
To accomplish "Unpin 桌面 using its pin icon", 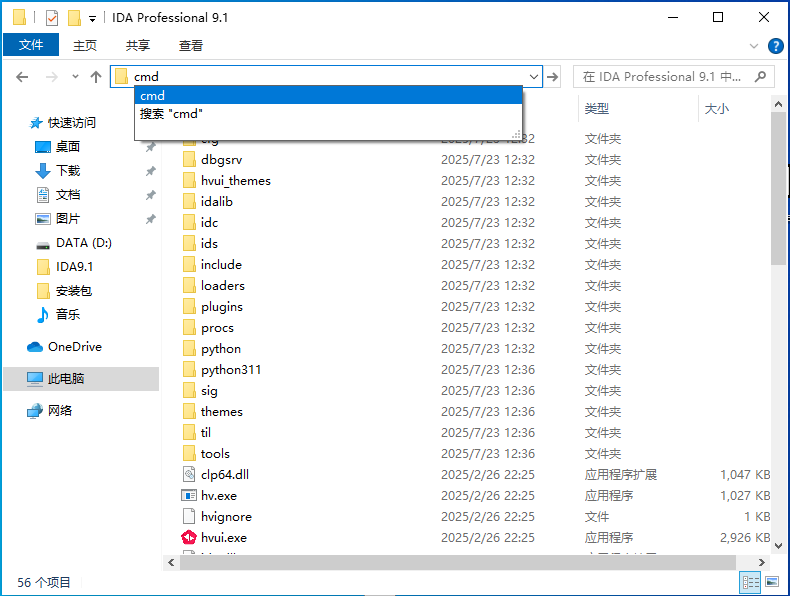I will click(150, 147).
